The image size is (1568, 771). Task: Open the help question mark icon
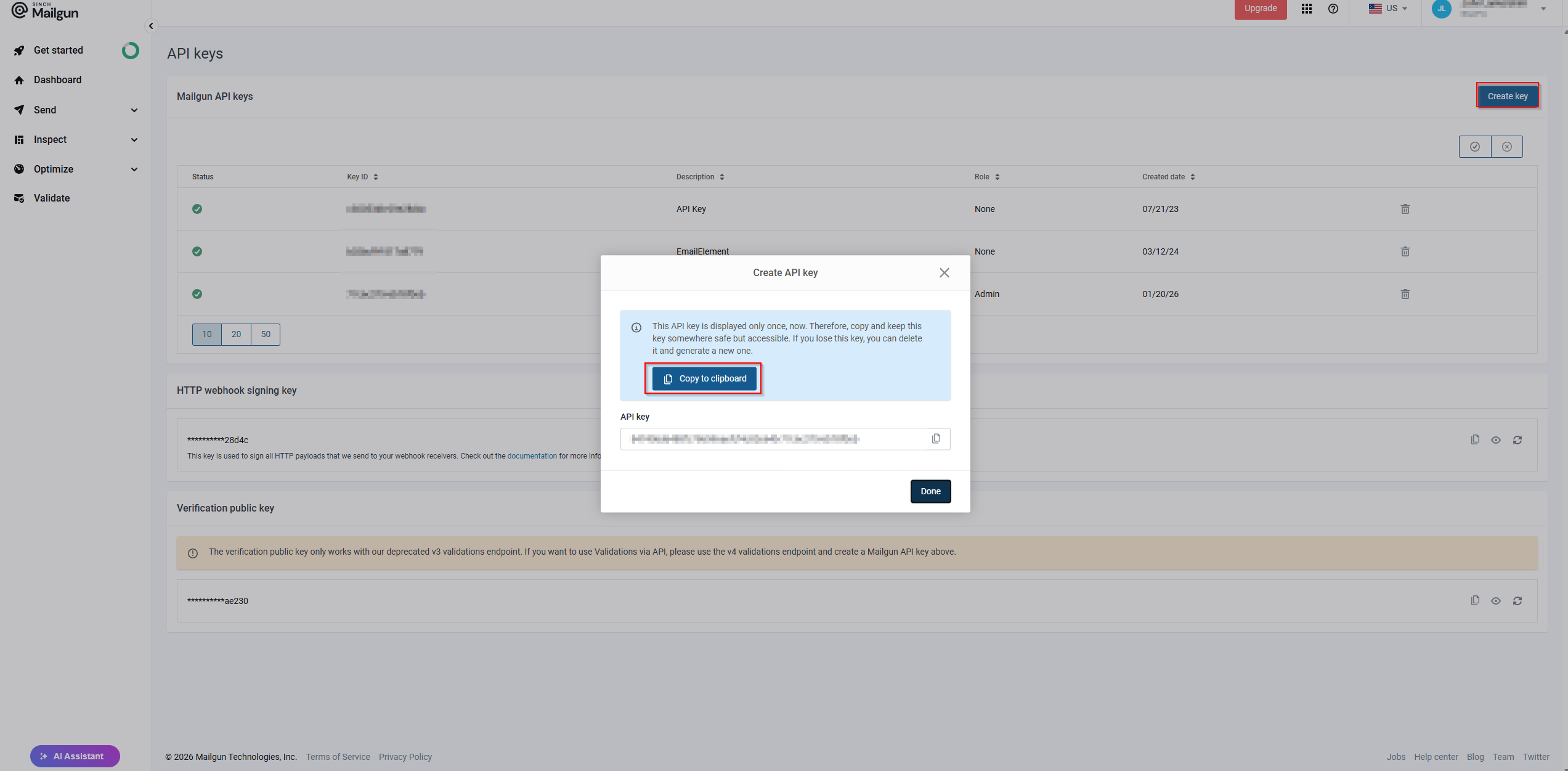tap(1333, 9)
